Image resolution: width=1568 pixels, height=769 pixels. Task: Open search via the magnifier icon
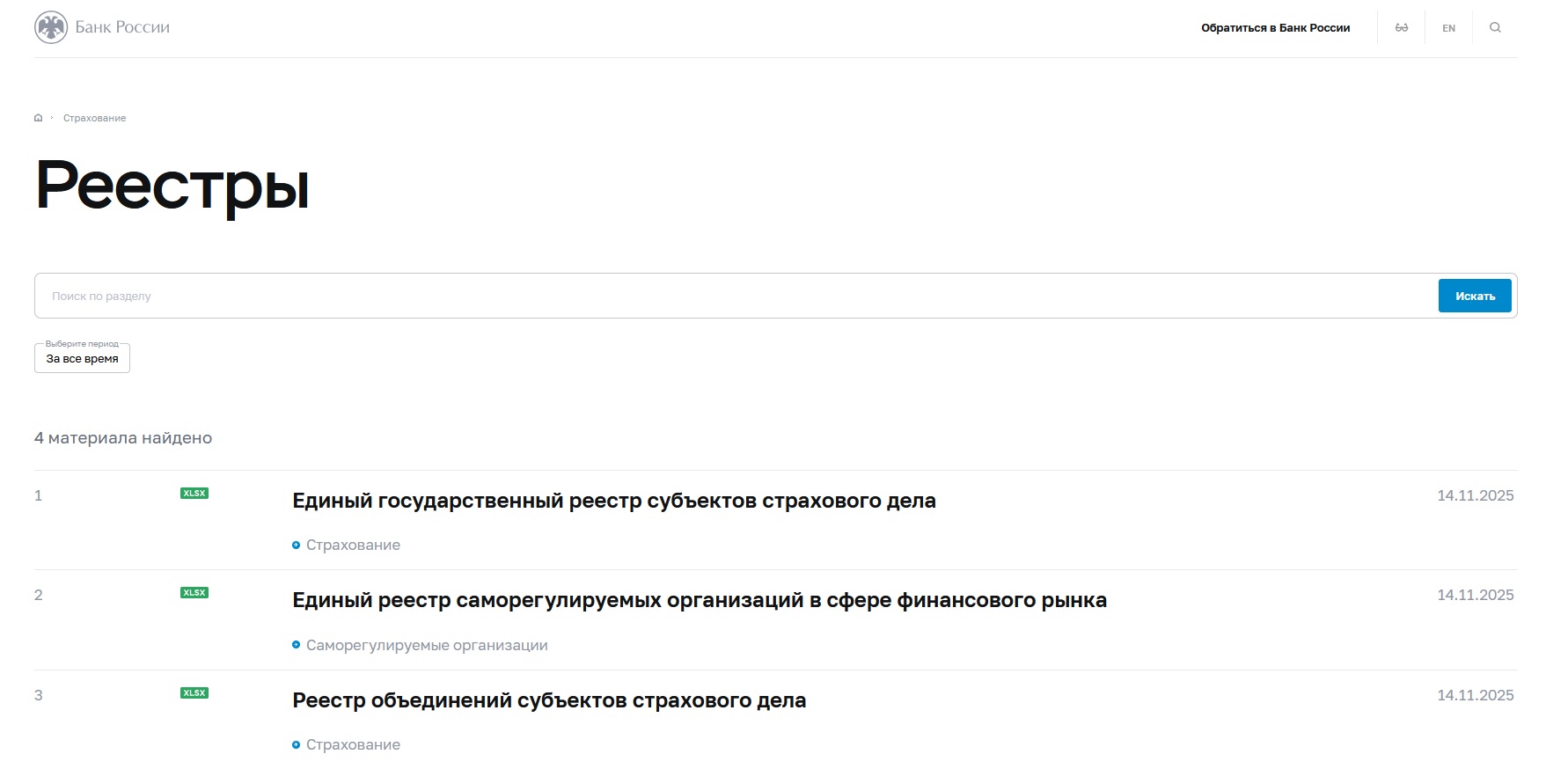coord(1496,27)
